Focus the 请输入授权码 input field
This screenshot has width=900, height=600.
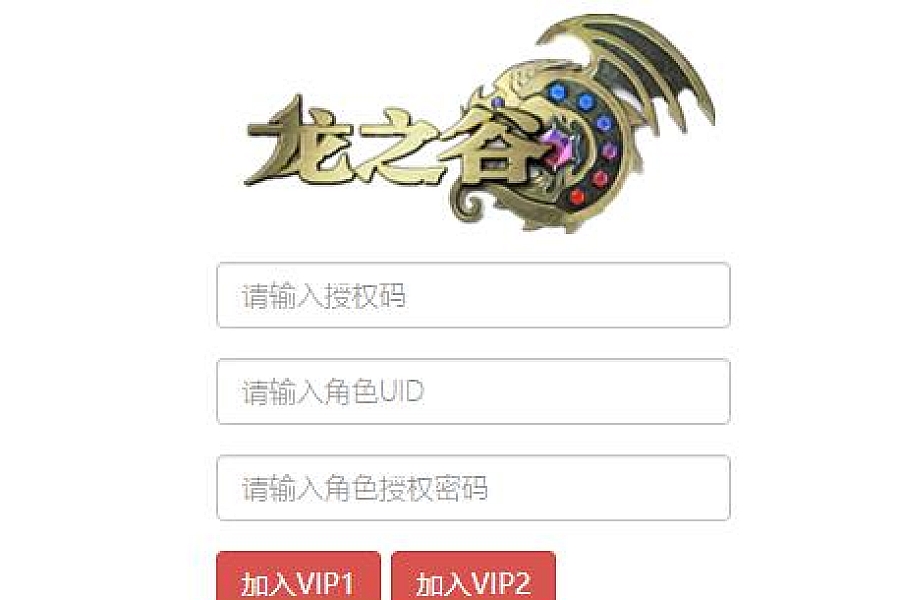474,295
